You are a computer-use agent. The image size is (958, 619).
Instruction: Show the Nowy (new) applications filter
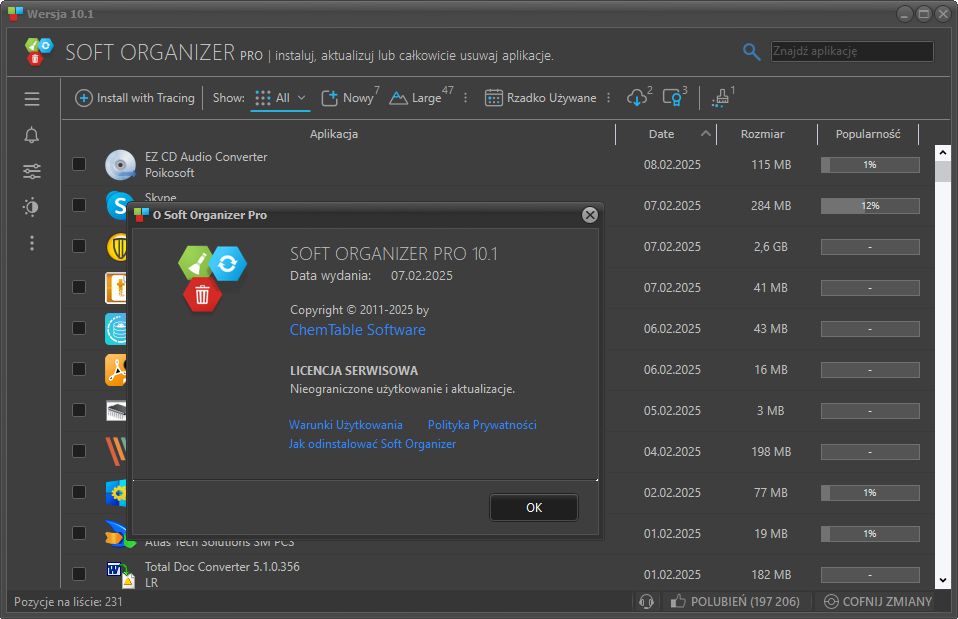(349, 98)
